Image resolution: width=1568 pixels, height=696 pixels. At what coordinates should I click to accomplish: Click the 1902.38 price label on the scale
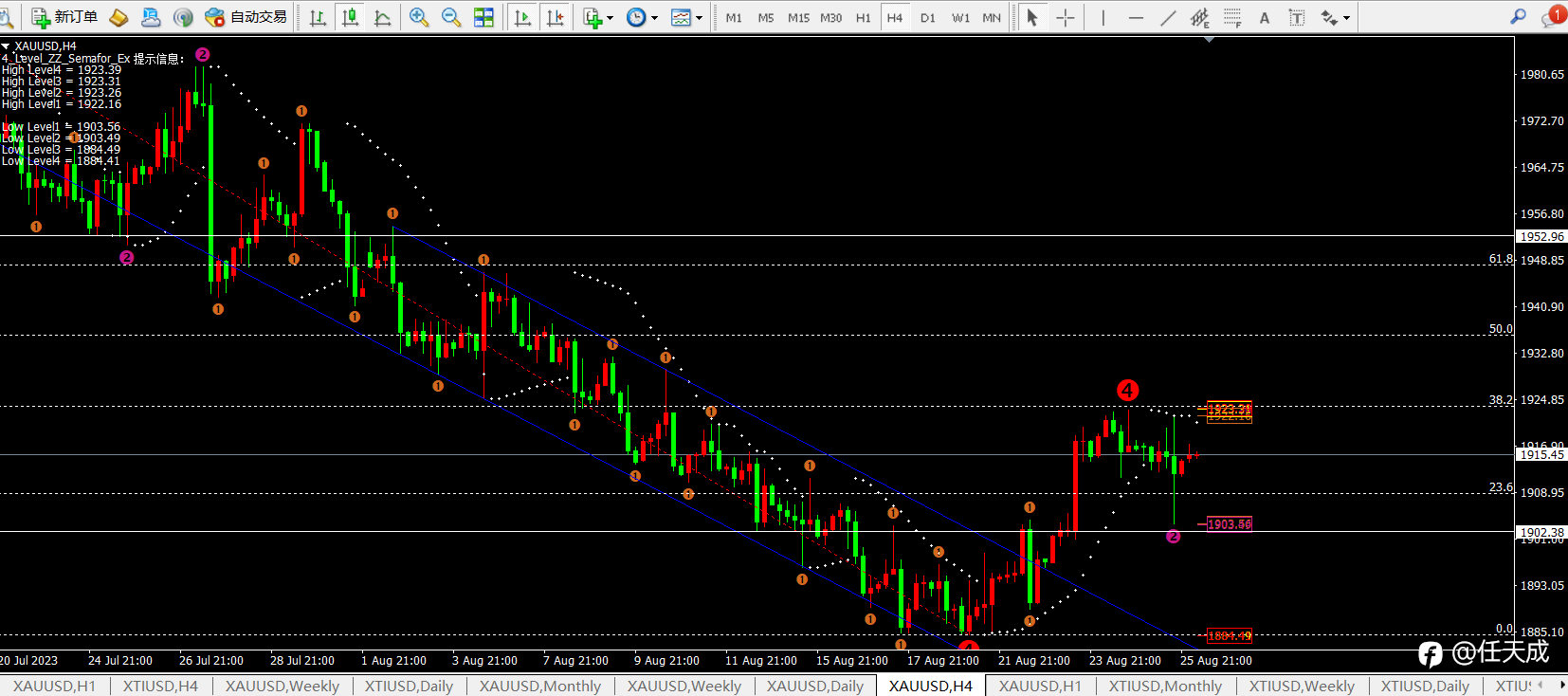pyautogui.click(x=1542, y=532)
